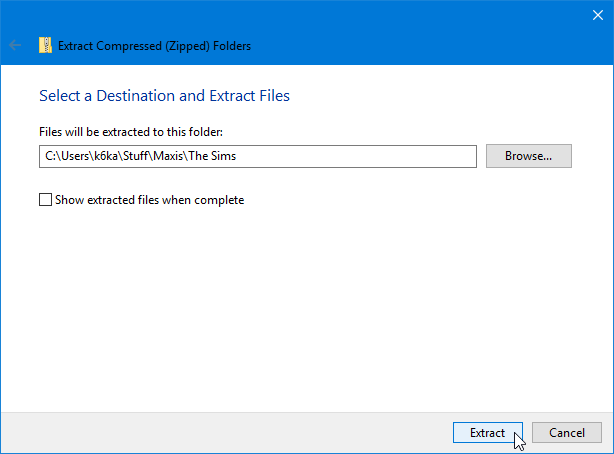Click the gray footer bar left of Extract

(220, 433)
